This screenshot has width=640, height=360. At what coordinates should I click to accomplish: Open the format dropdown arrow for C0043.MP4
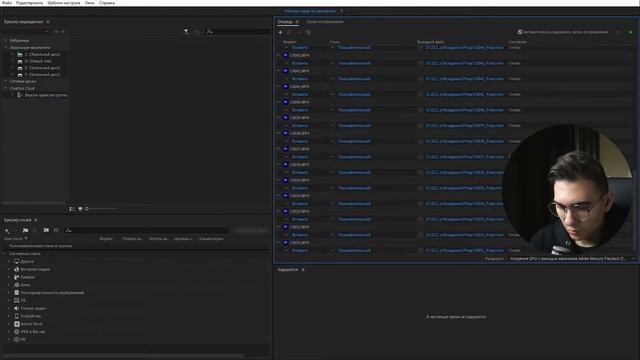pos(286,63)
